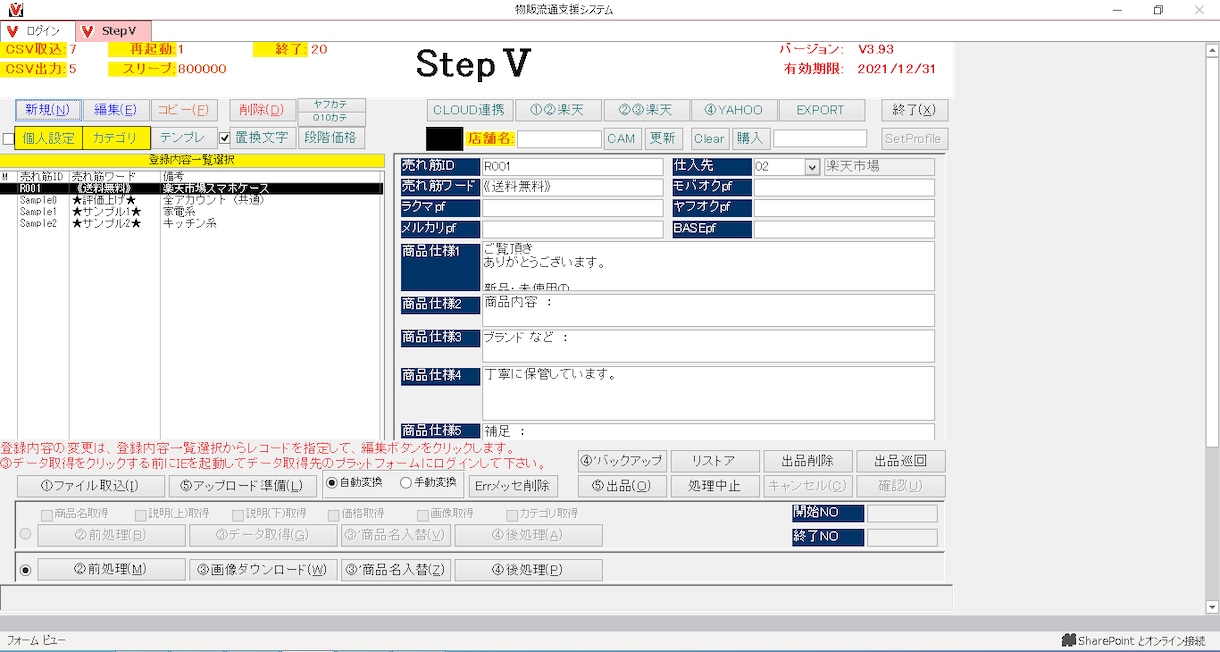Click the ラクマpf input field
The width and height of the screenshot is (1220, 652).
coord(572,208)
